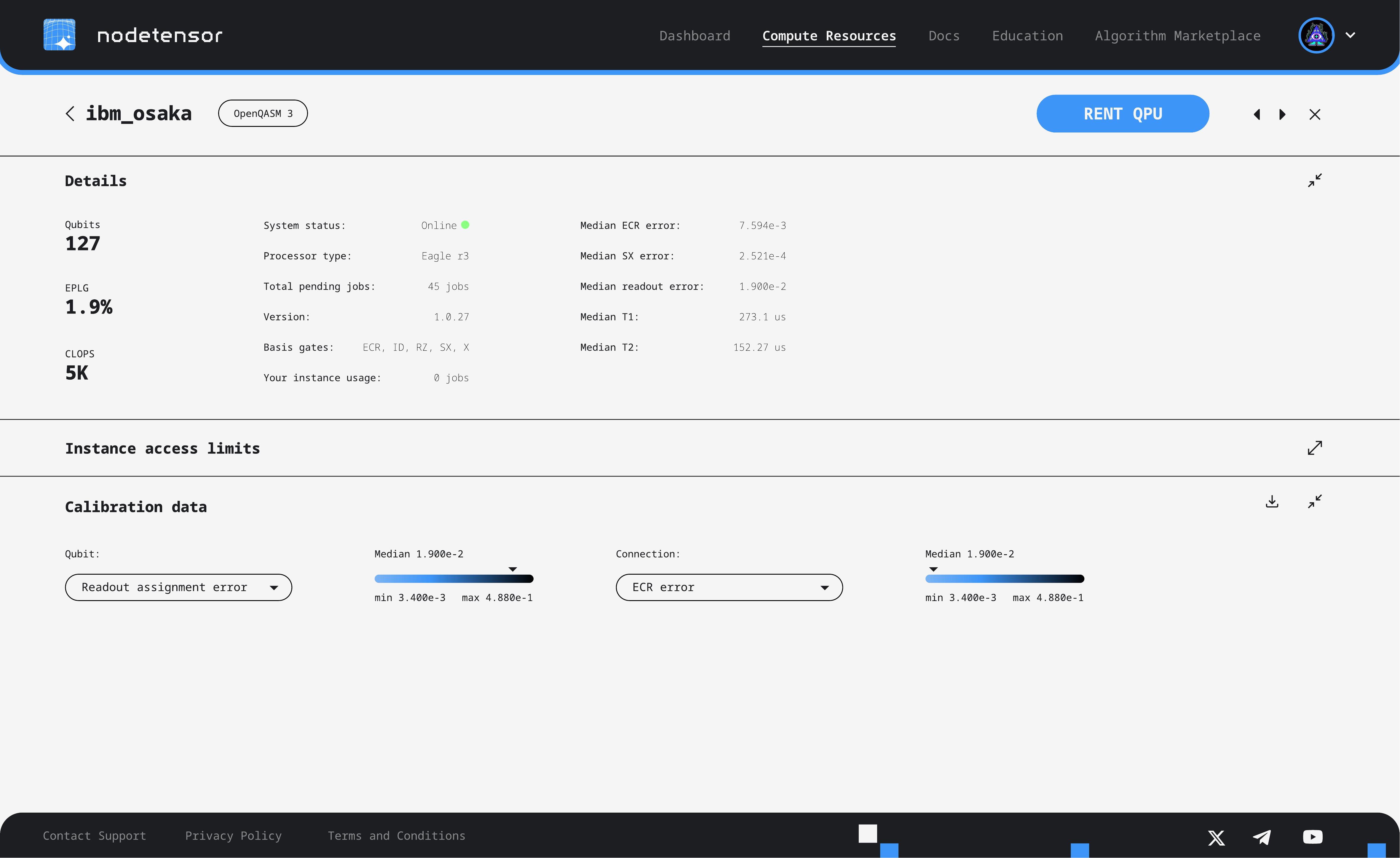This screenshot has height=858, width=1400.
Task: Expand the Instance access limits section
Action: click(1315, 448)
